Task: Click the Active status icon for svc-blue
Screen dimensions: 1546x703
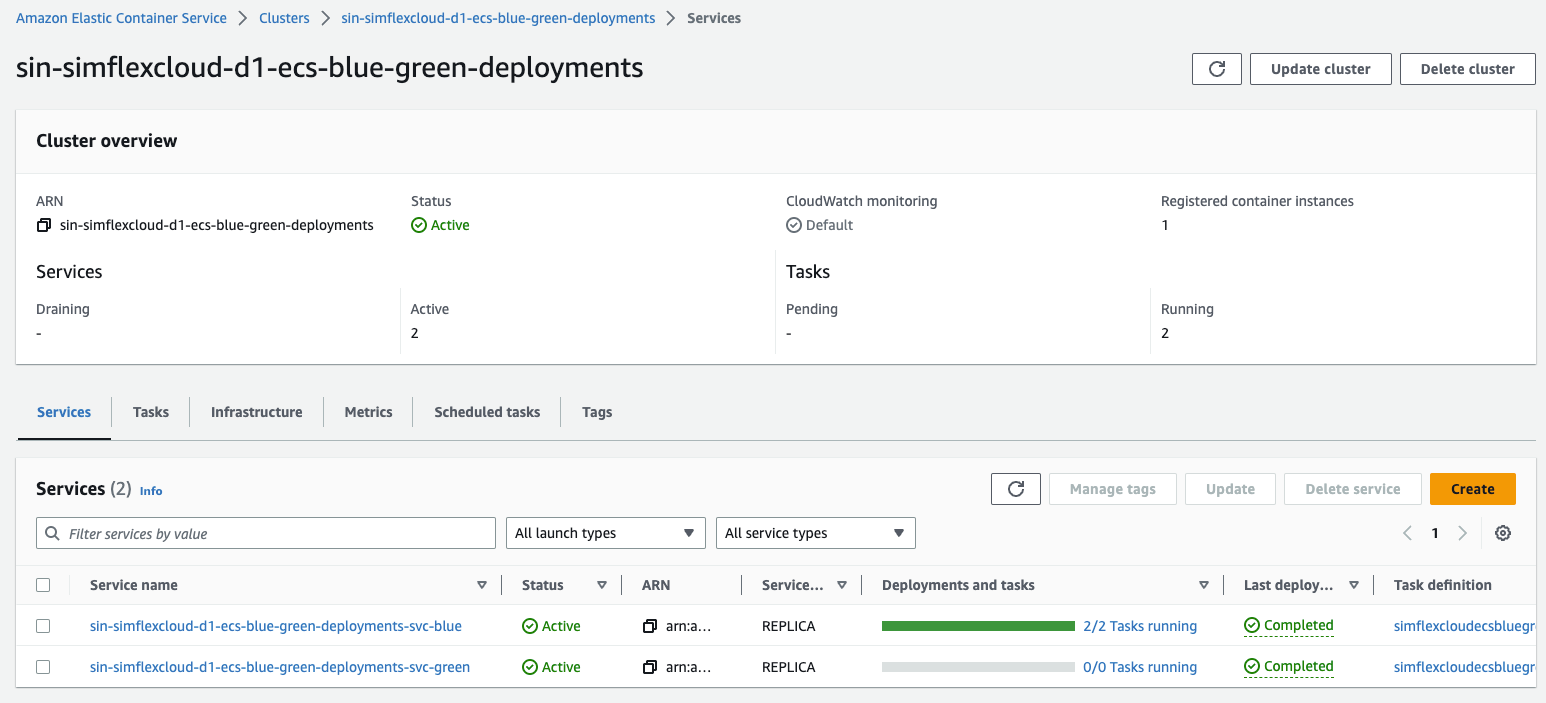Action: pyautogui.click(x=530, y=627)
